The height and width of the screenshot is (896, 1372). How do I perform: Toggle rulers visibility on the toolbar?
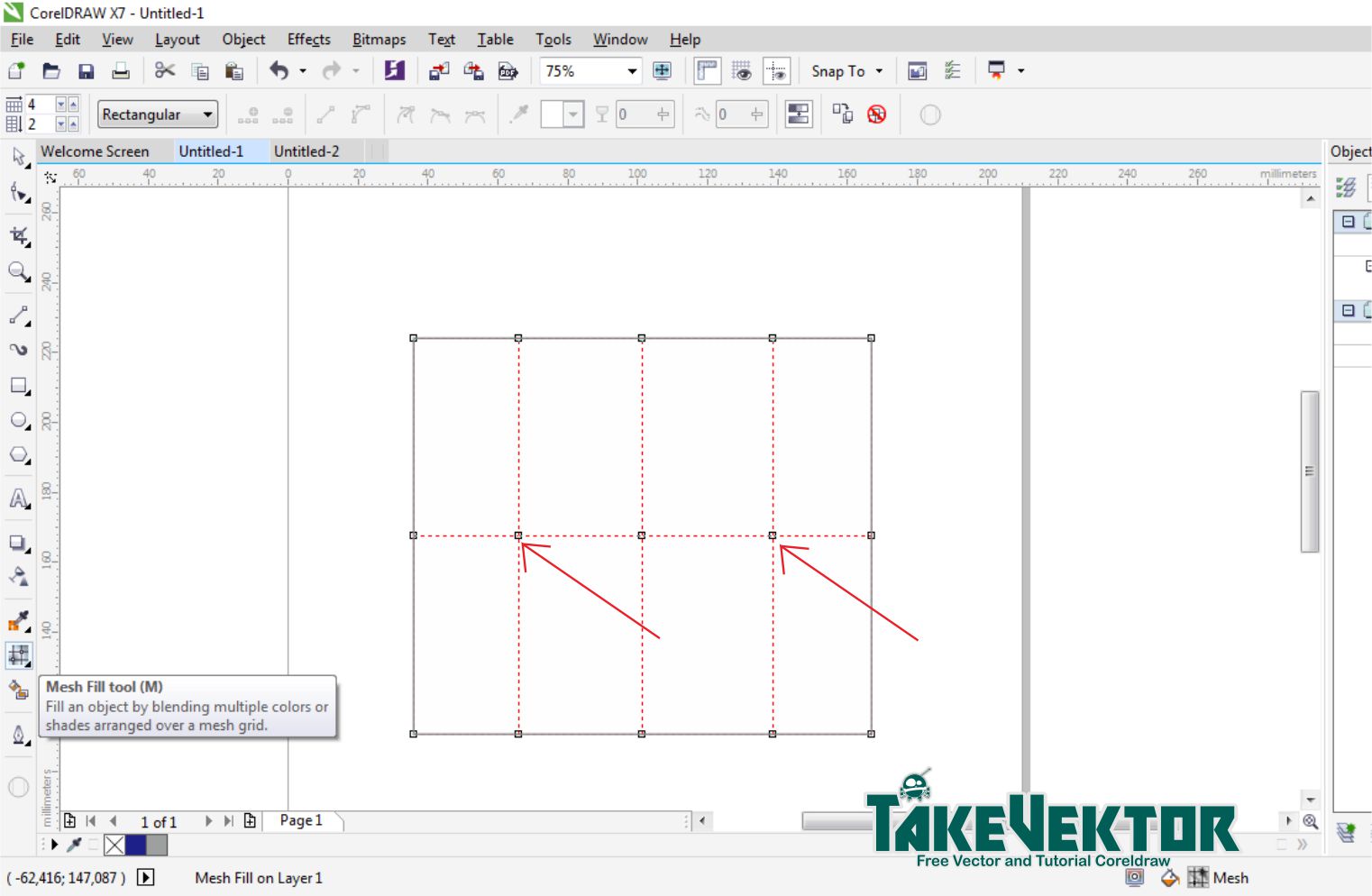pos(707,70)
